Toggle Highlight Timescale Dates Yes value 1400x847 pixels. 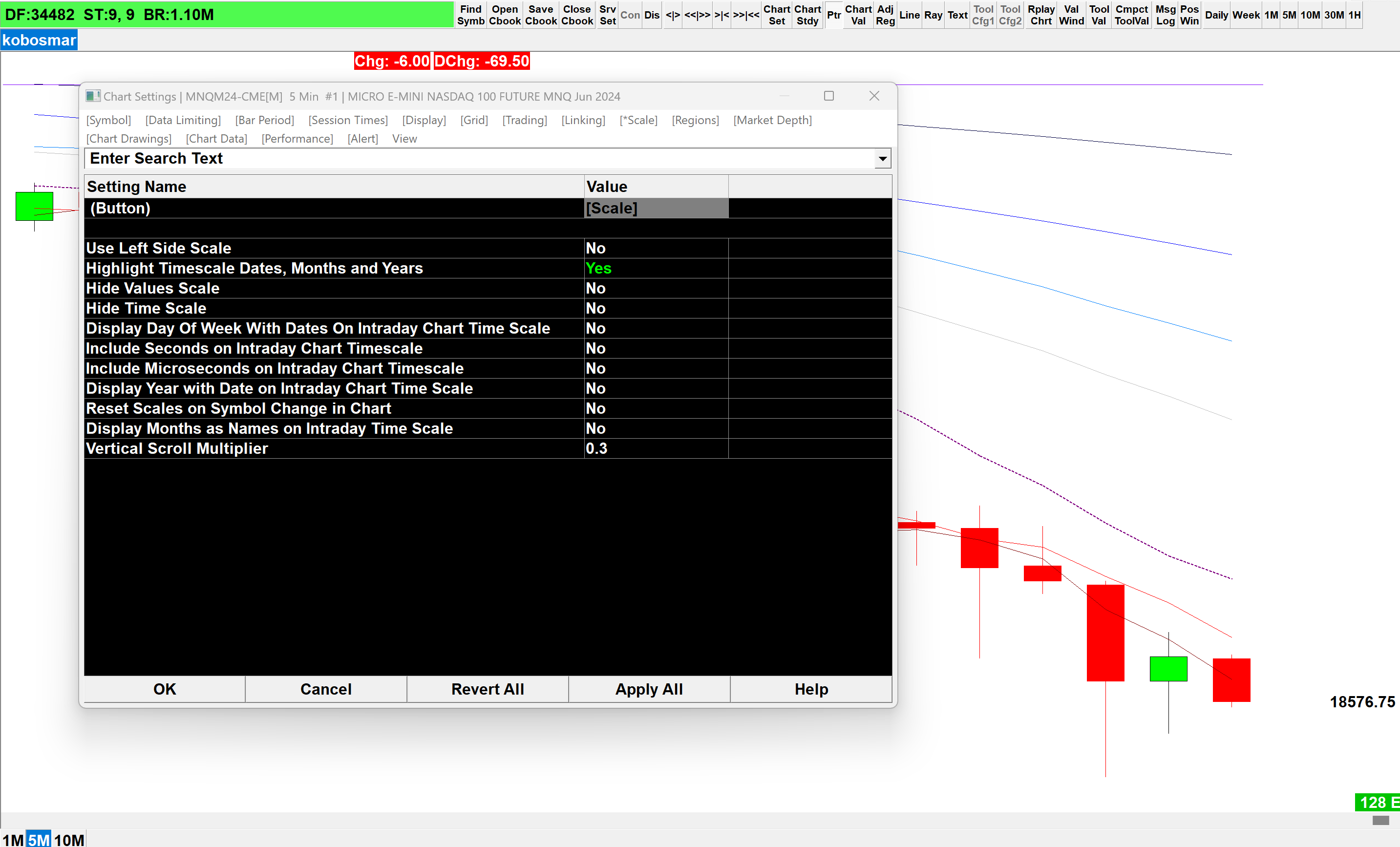coord(656,268)
